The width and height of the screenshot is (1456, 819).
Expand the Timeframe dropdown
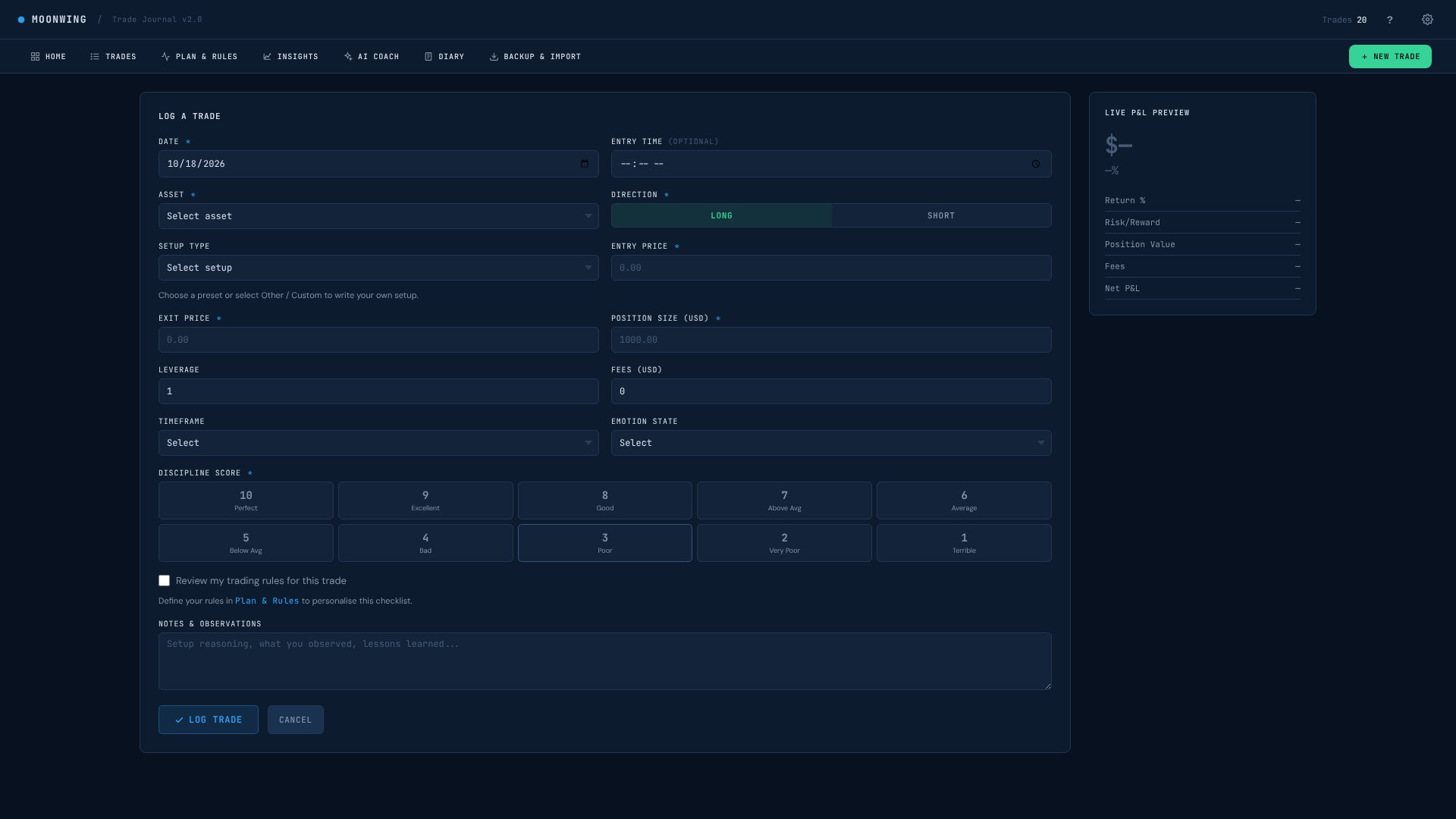click(378, 443)
